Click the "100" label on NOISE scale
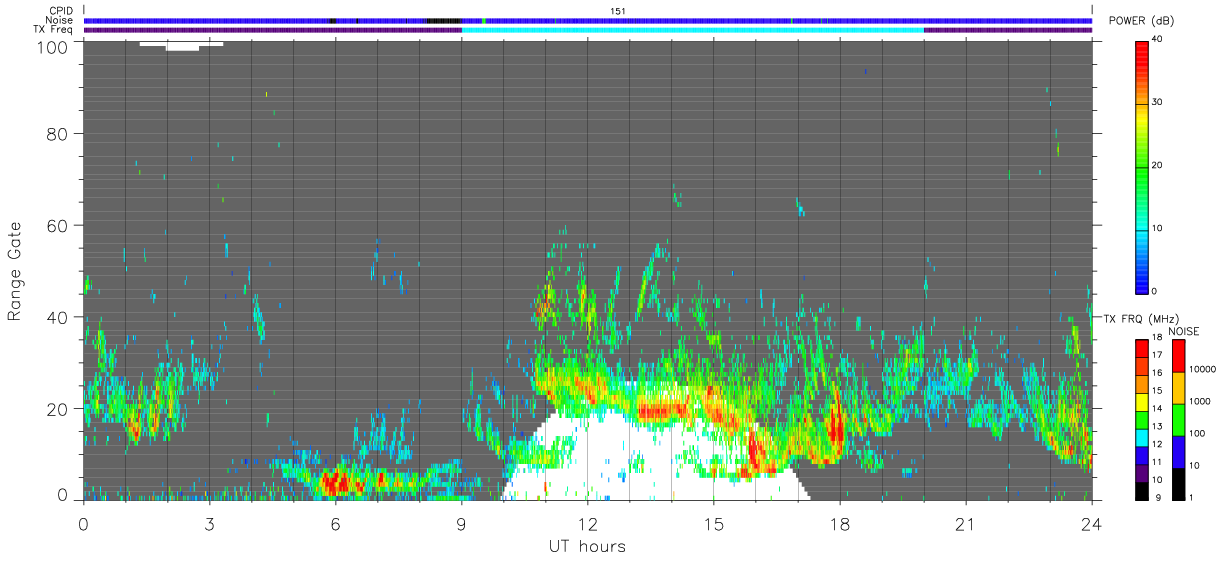Image resolution: width=1228 pixels, height=567 pixels. click(x=1198, y=433)
